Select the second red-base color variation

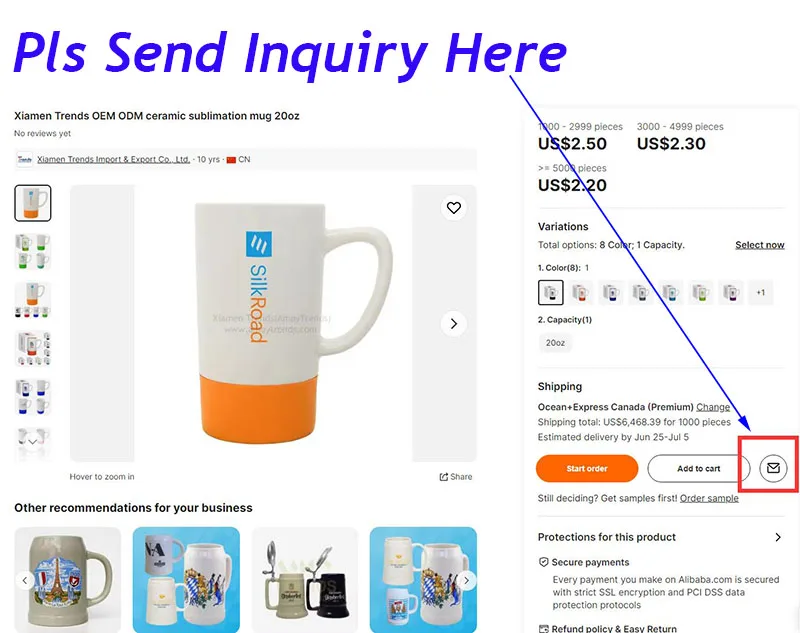click(581, 292)
